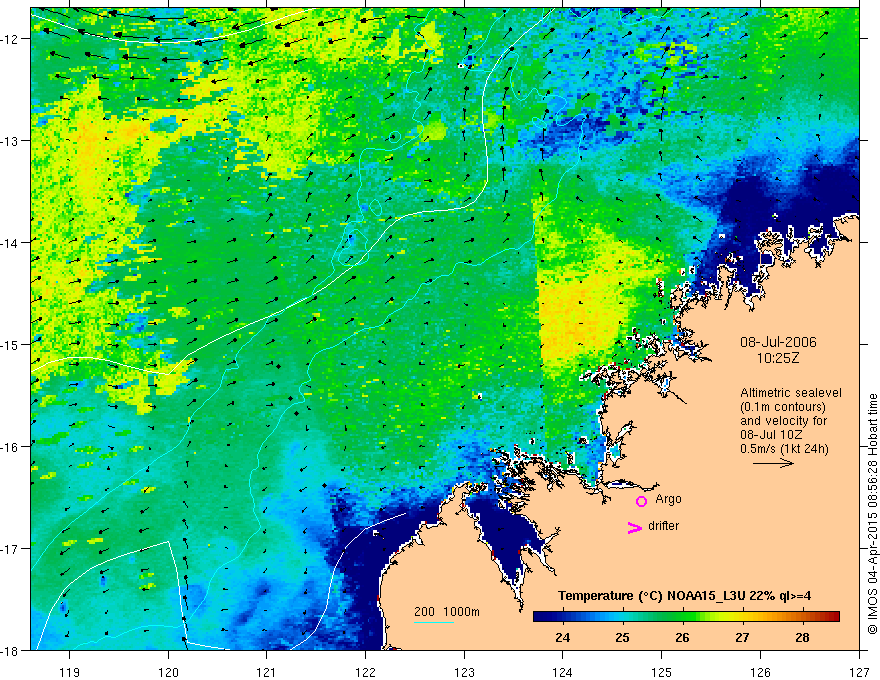Click latitude axis label -15
This screenshot has height=680, width=880.
(11, 344)
